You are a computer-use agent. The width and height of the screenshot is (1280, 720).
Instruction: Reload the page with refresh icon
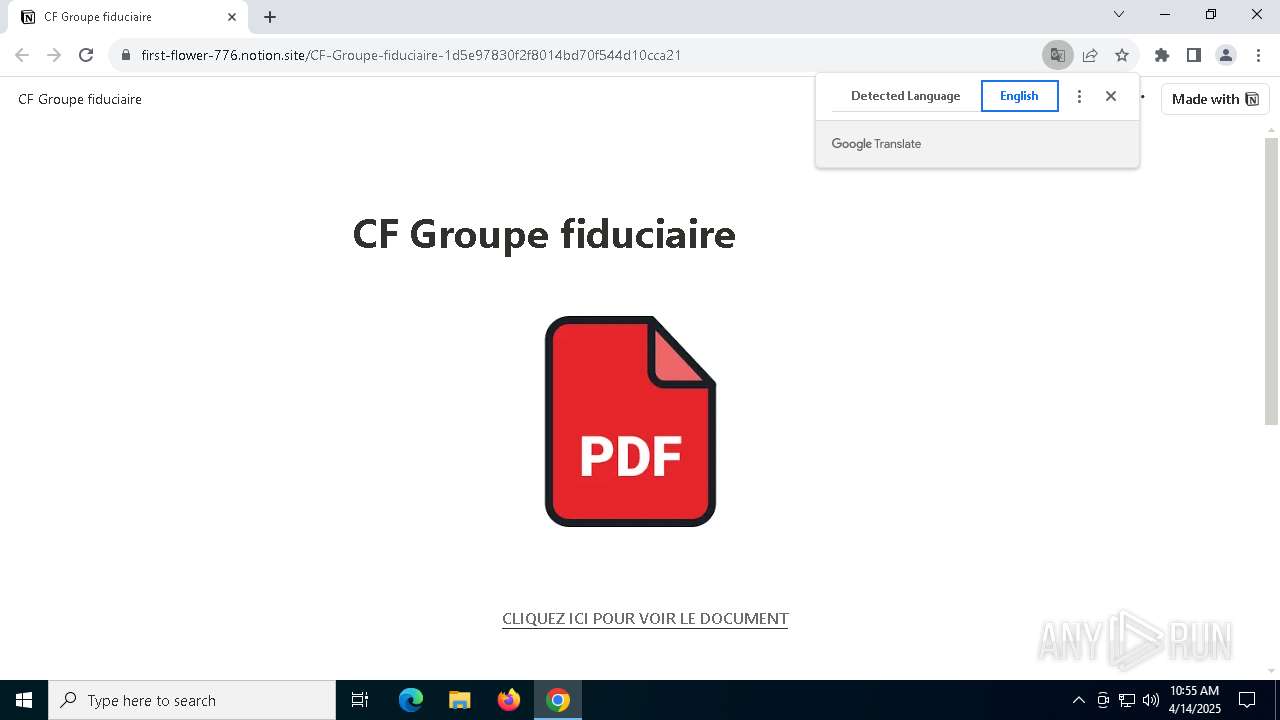(x=86, y=55)
